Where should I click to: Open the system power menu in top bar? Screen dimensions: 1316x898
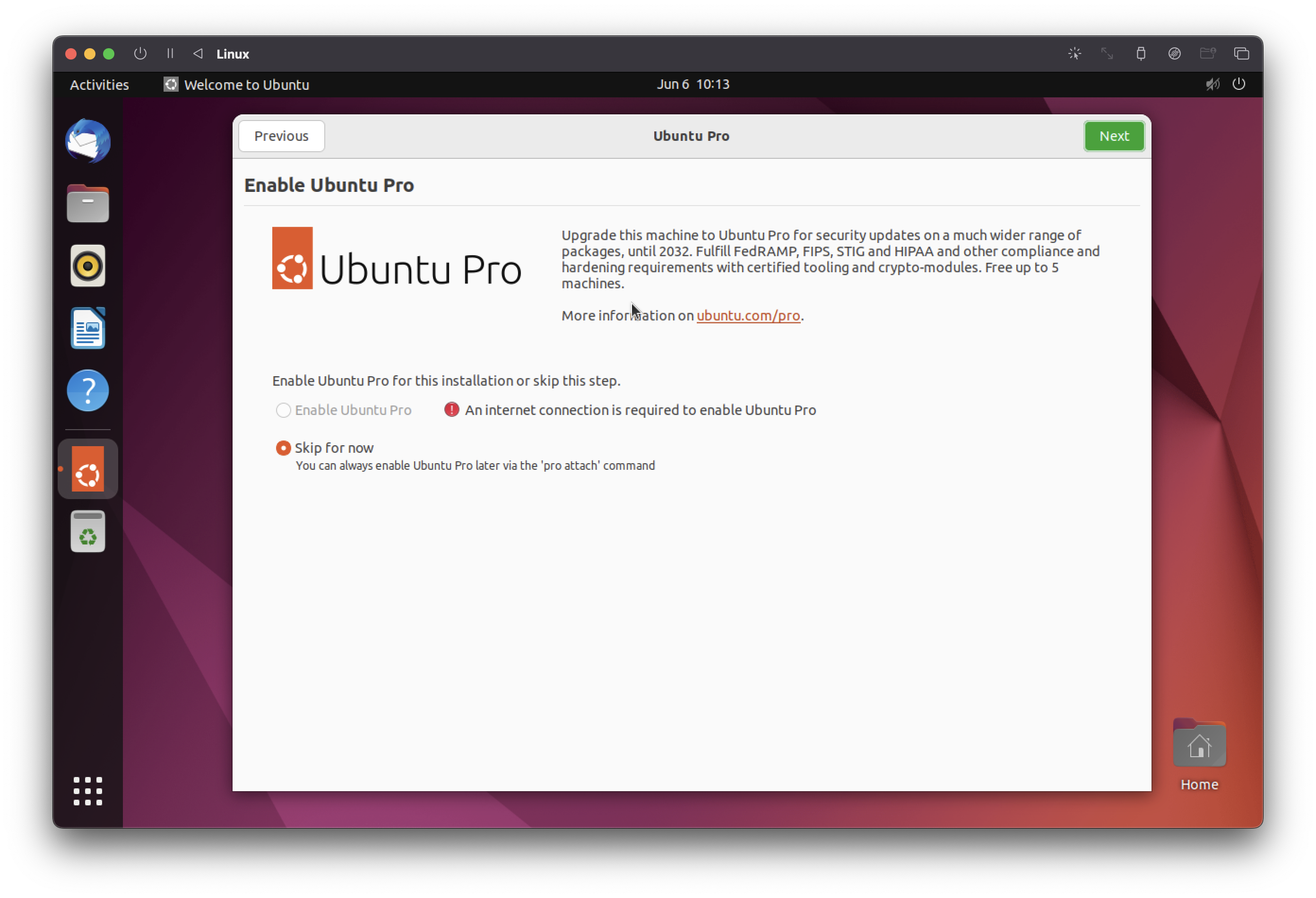click(1238, 84)
